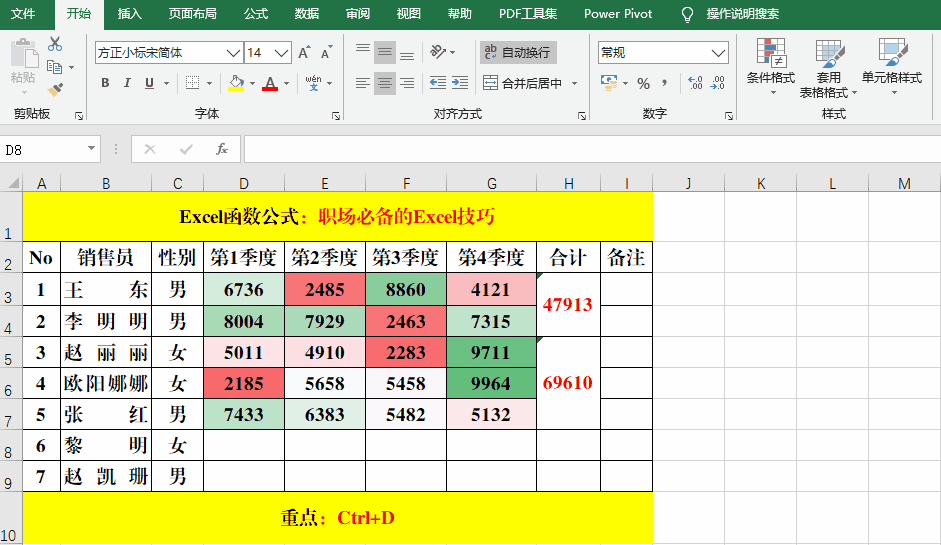Decrease decimal places icon

[717, 83]
